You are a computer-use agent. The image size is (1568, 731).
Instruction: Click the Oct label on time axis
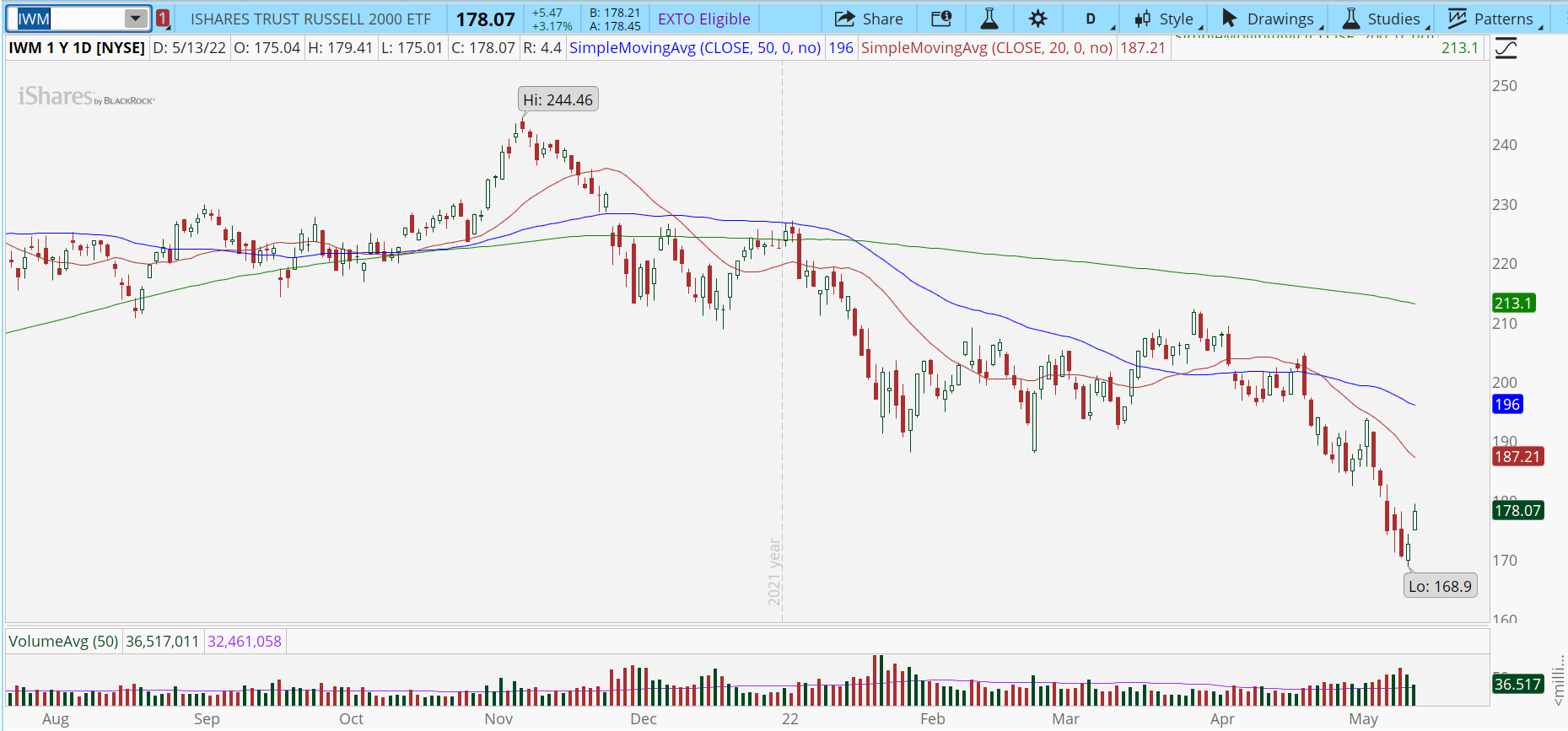[x=351, y=719]
